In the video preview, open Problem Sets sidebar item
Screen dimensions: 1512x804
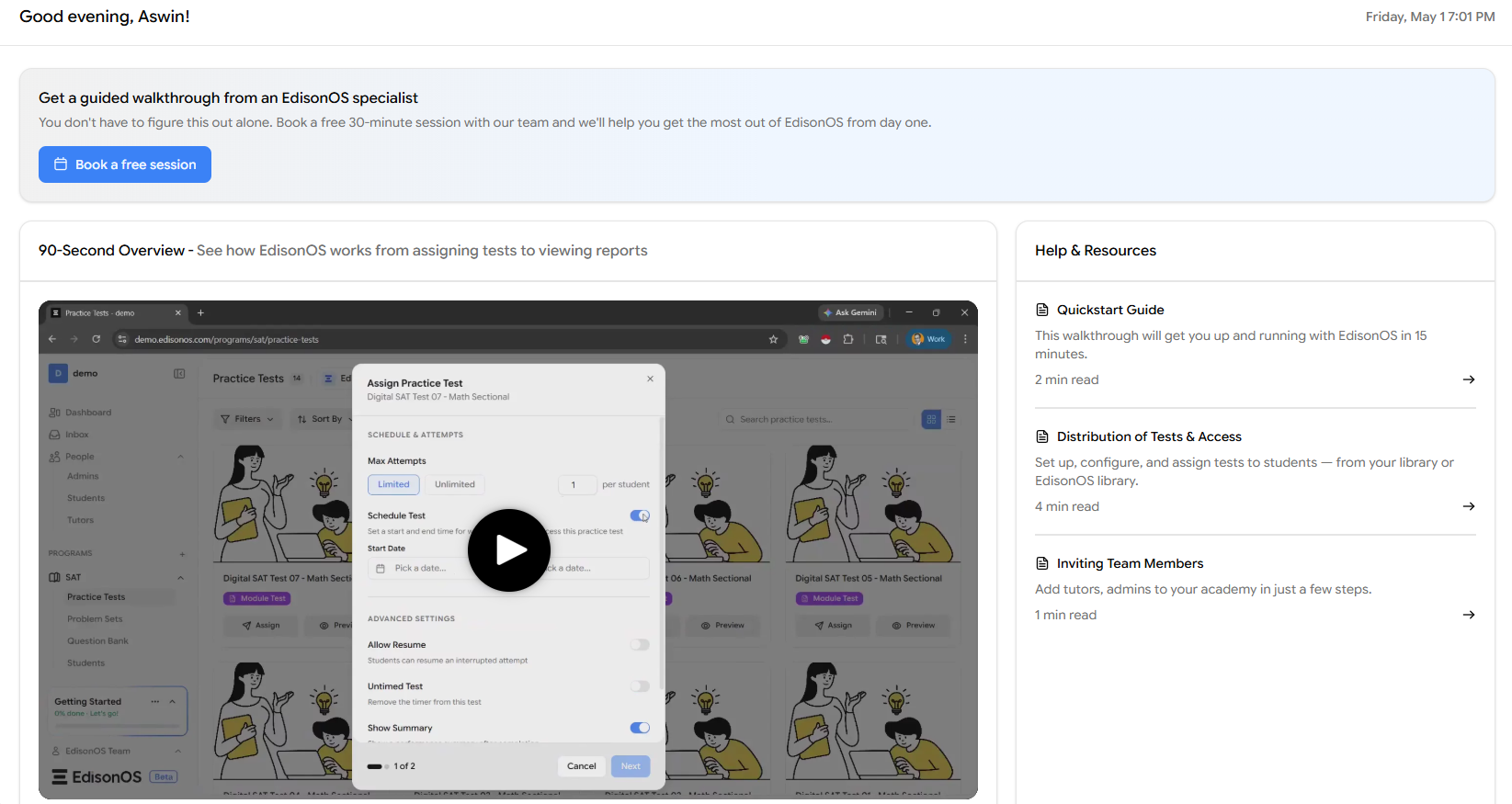pyautogui.click(x=95, y=619)
